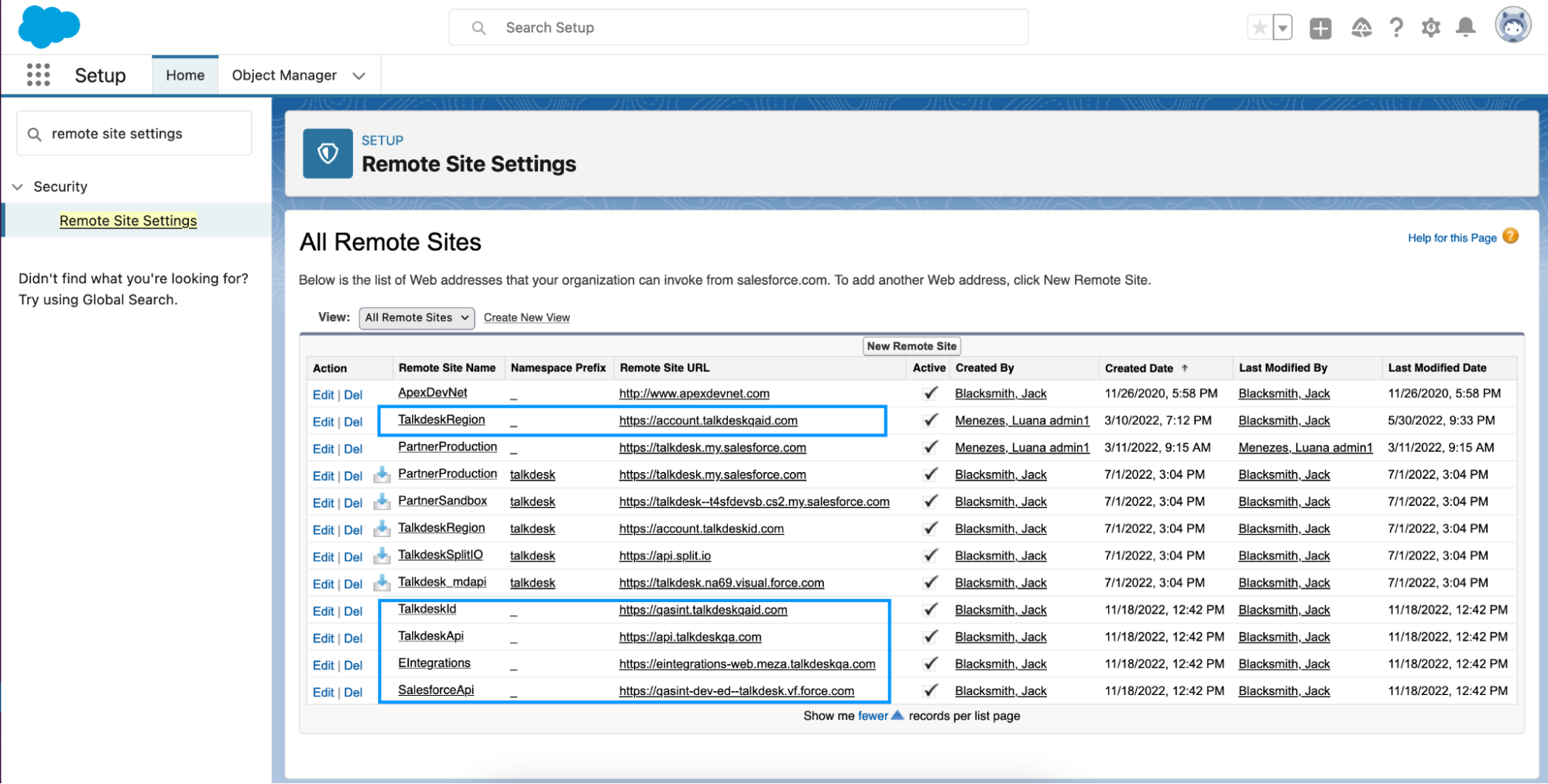Open the http://www.apexdevnet.com URL
Viewport: 1548px width, 784px height.
pyautogui.click(x=694, y=393)
